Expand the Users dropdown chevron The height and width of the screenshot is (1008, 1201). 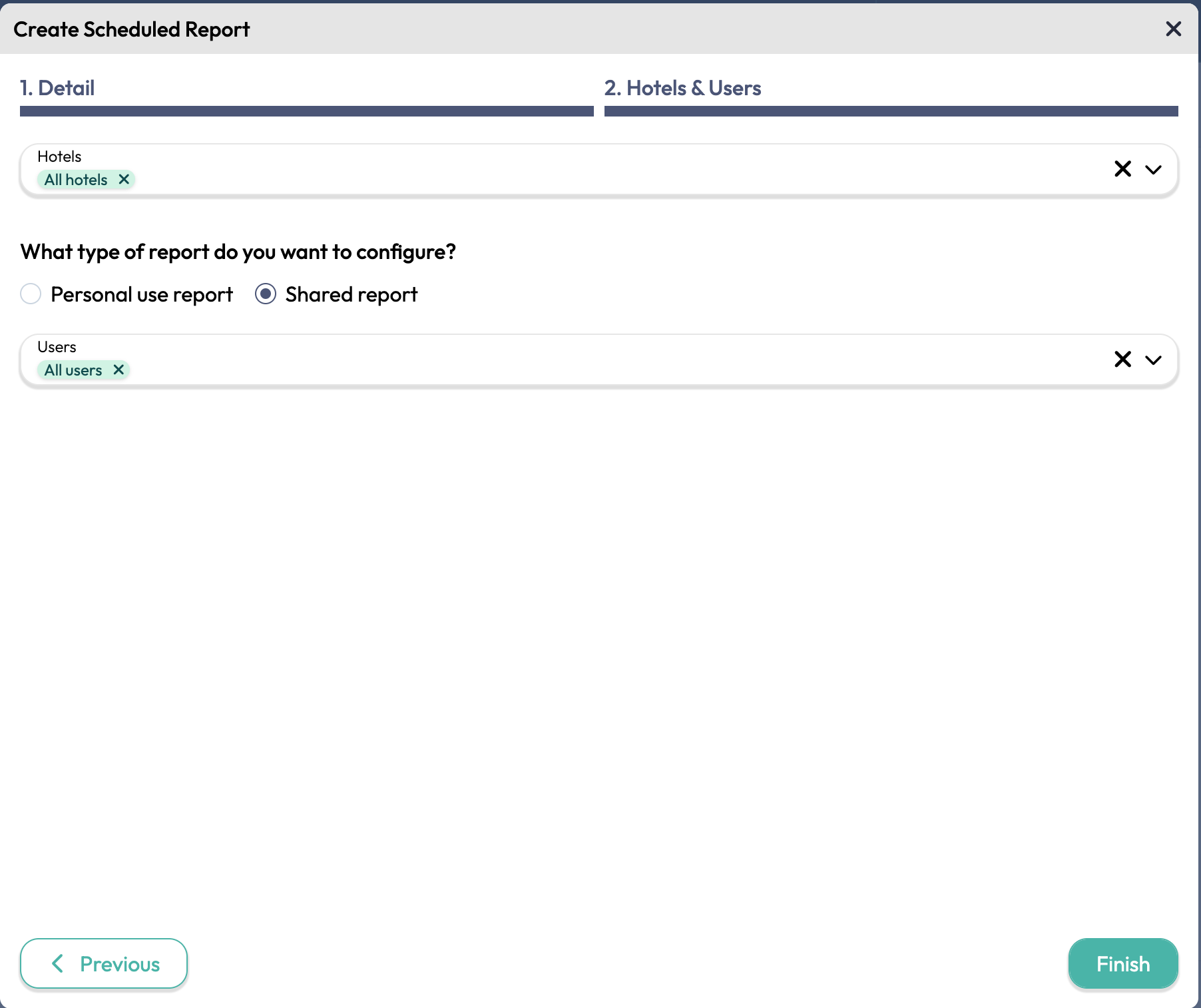pos(1153,360)
